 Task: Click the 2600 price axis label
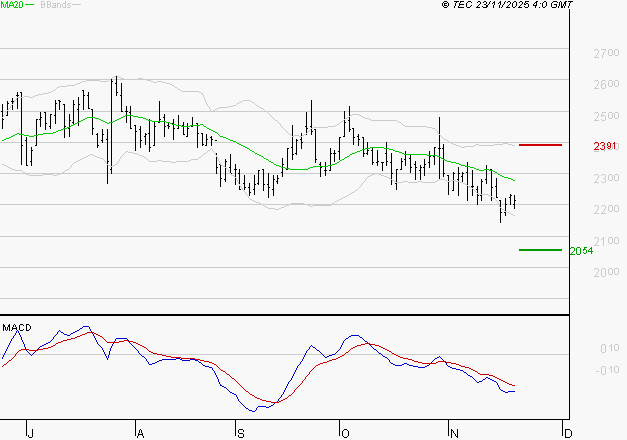606,84
